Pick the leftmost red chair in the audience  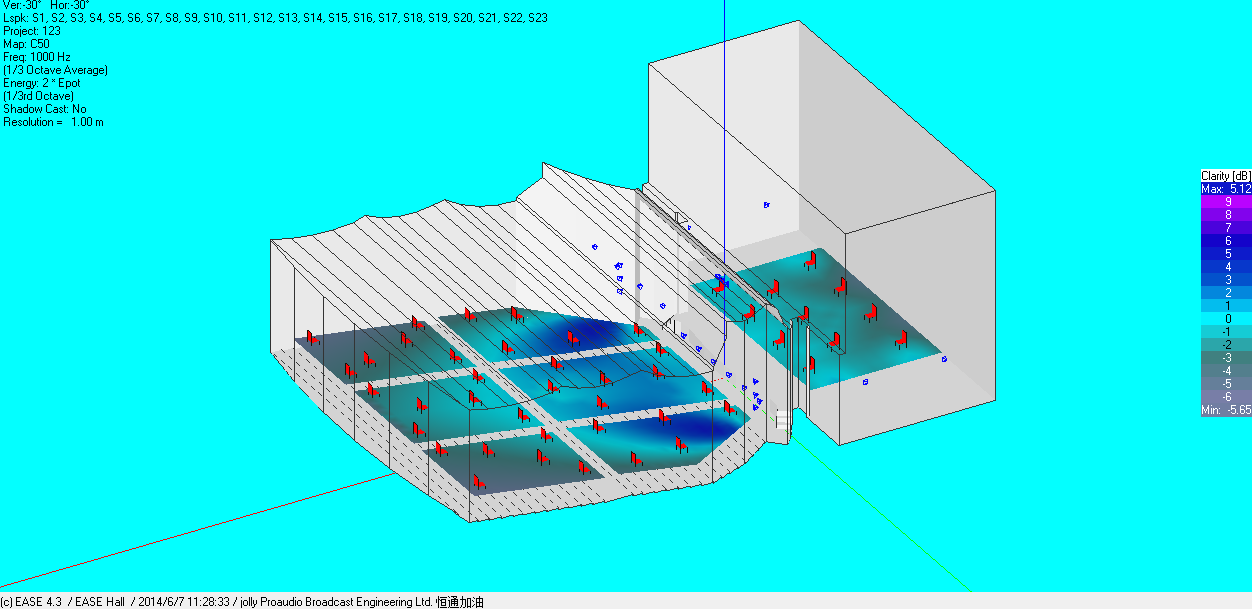click(x=310, y=338)
